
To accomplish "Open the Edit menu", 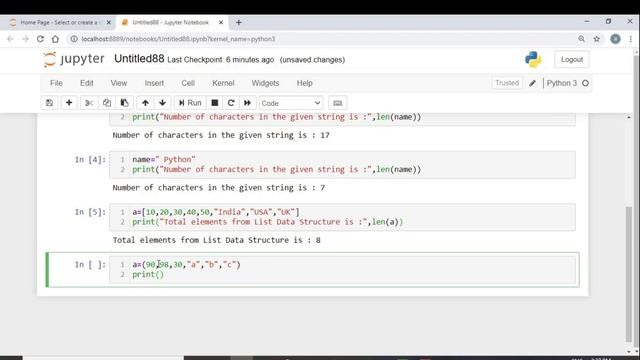I will click(87, 83).
